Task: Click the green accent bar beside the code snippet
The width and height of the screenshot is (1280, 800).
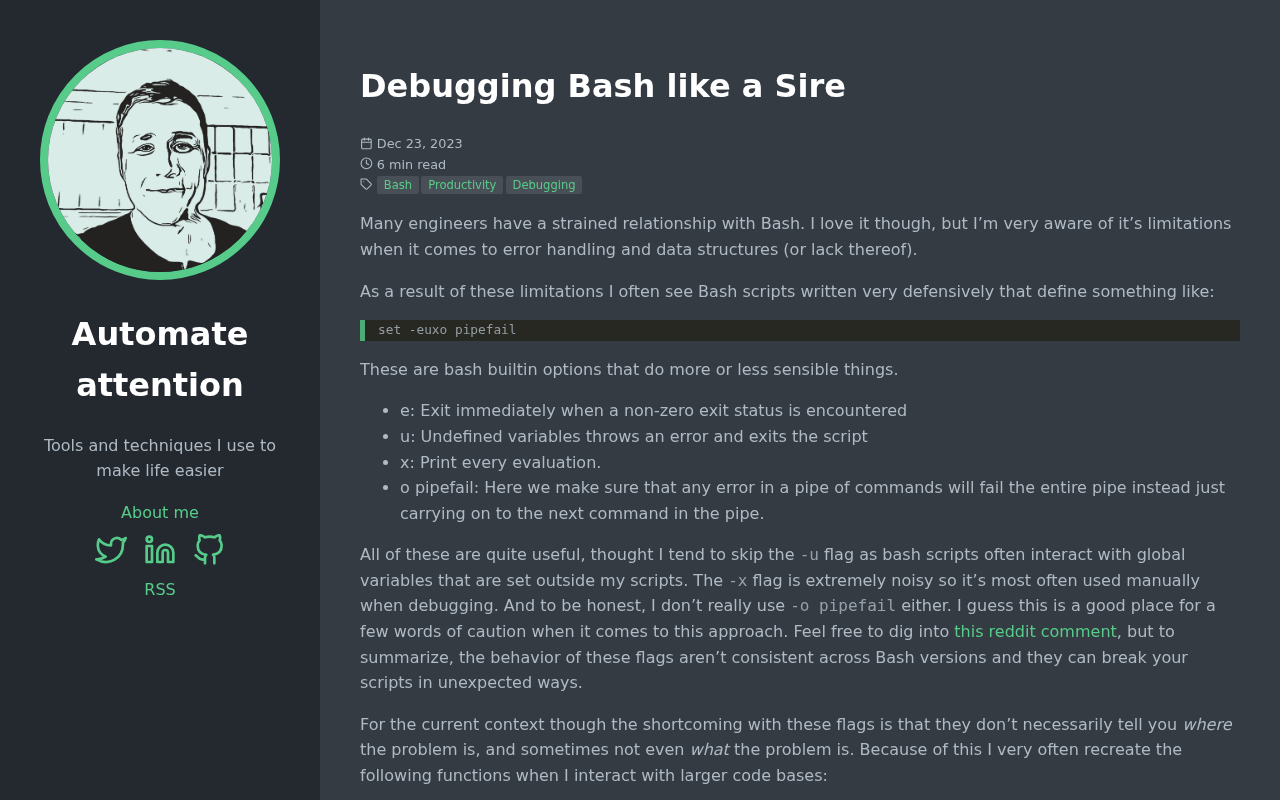Action: point(363,329)
